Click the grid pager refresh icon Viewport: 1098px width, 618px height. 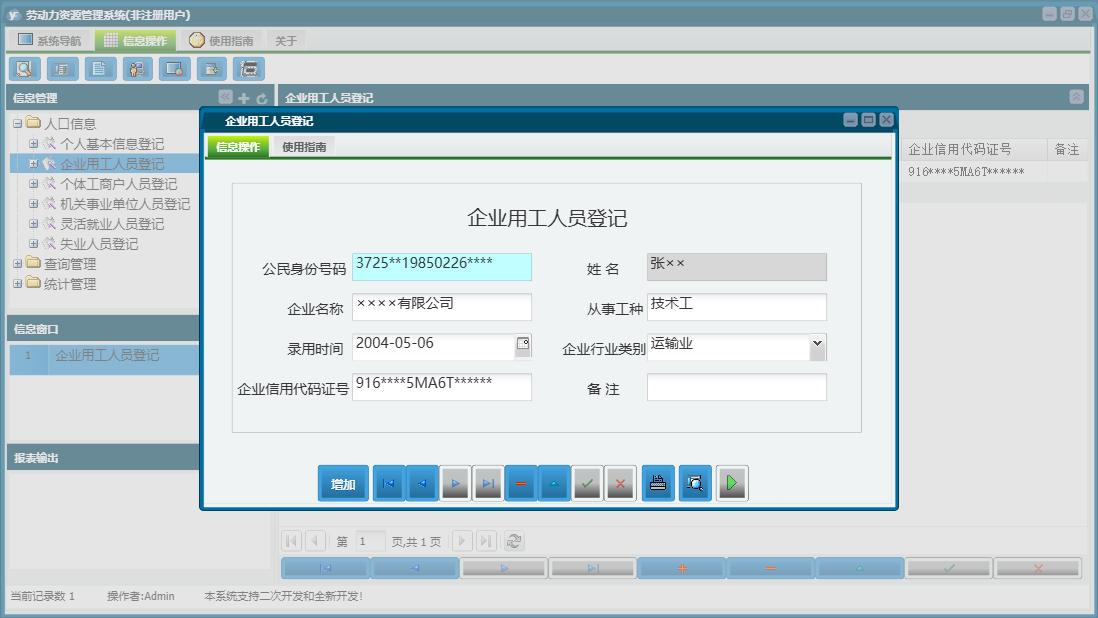coord(514,541)
